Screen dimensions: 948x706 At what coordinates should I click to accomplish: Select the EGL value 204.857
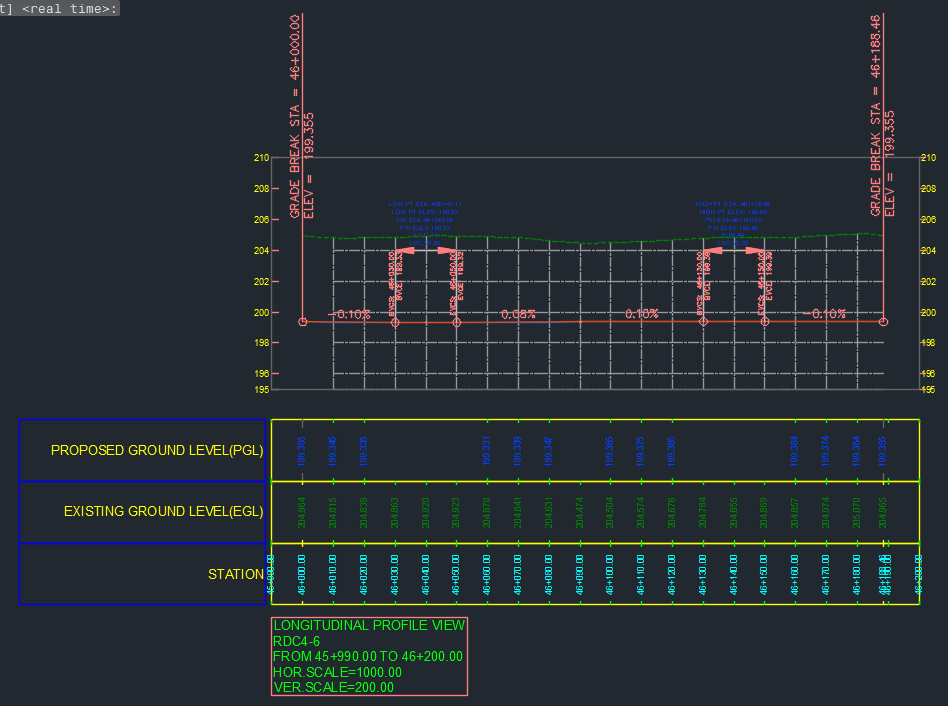coord(794,513)
